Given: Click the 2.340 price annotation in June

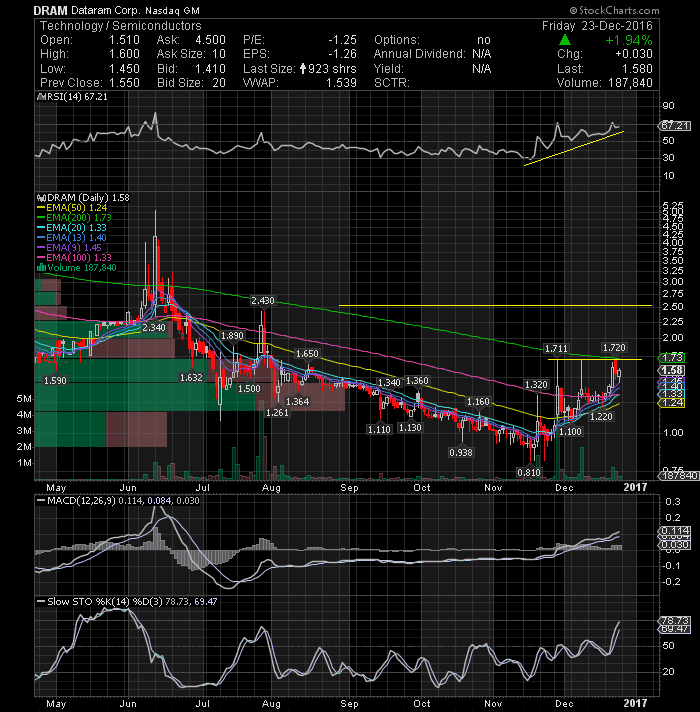Looking at the screenshot, I should [154, 327].
